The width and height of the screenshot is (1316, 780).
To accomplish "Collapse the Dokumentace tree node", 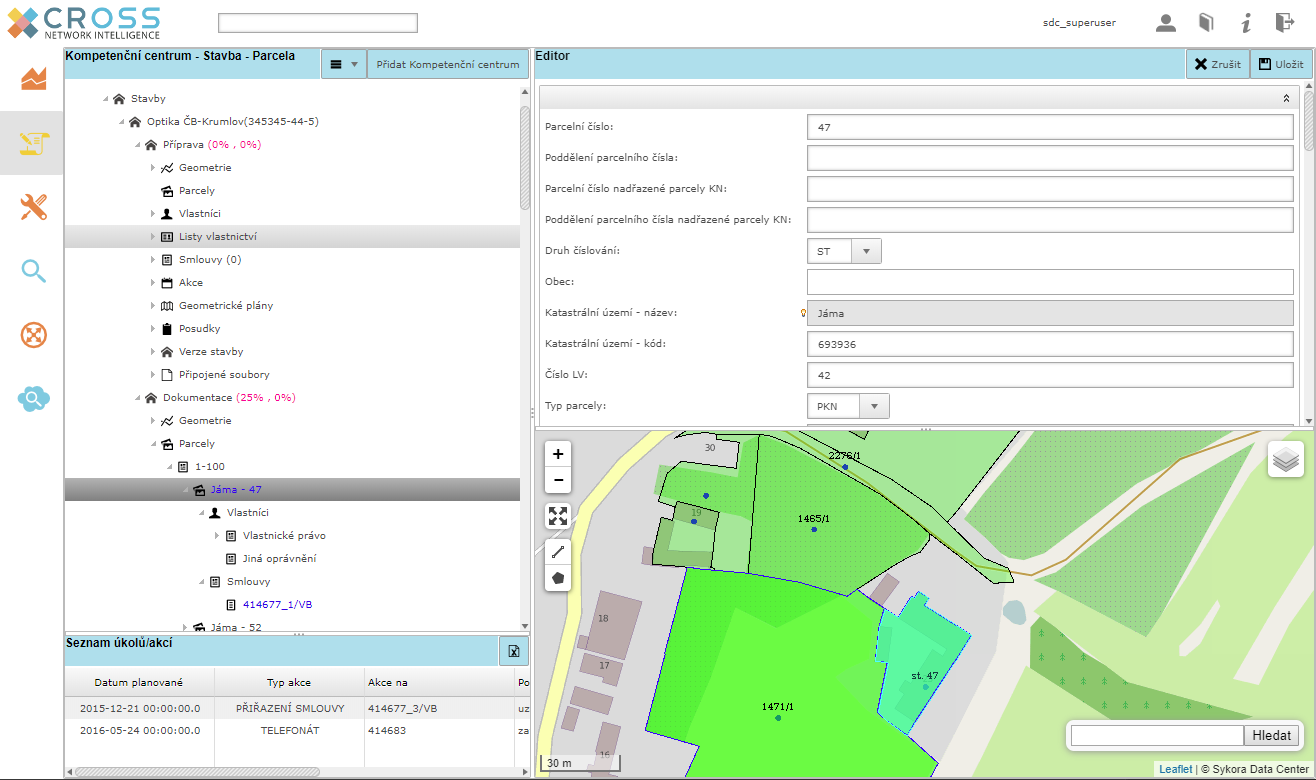I will [137, 398].
